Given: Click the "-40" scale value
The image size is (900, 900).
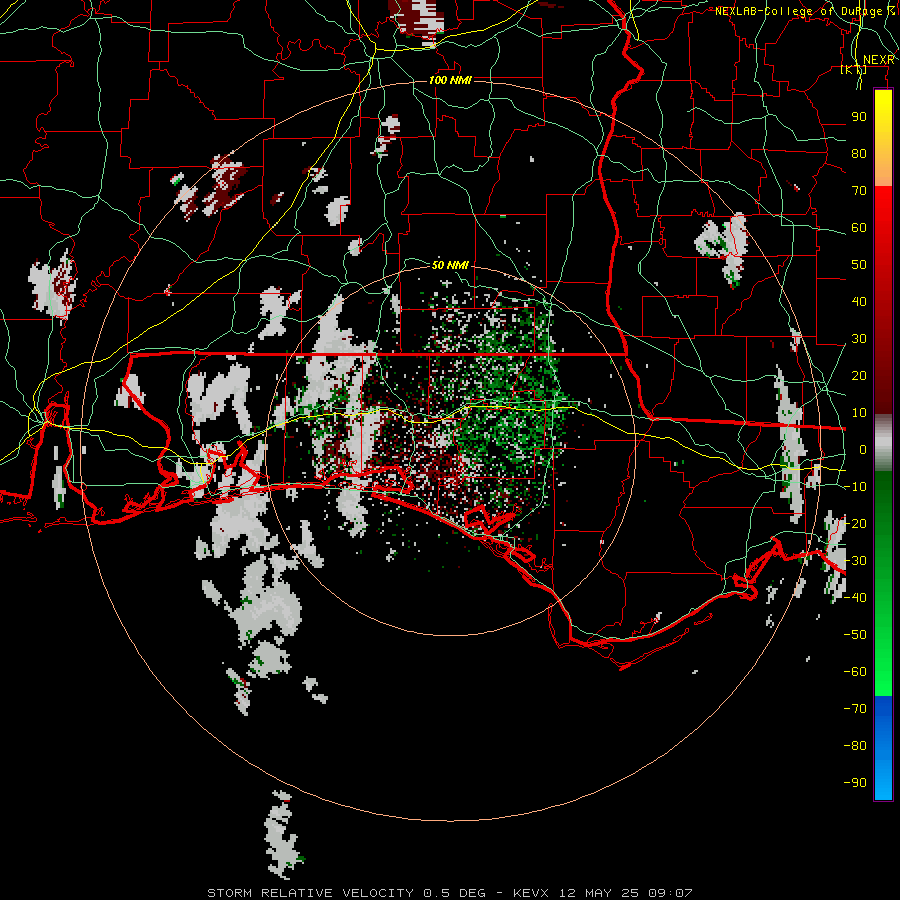Looking at the screenshot, I should tap(855, 598).
